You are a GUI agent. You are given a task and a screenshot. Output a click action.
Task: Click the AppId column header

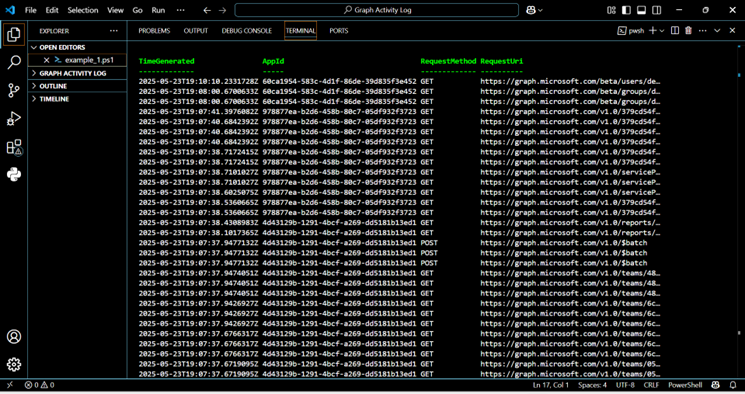[273, 61]
